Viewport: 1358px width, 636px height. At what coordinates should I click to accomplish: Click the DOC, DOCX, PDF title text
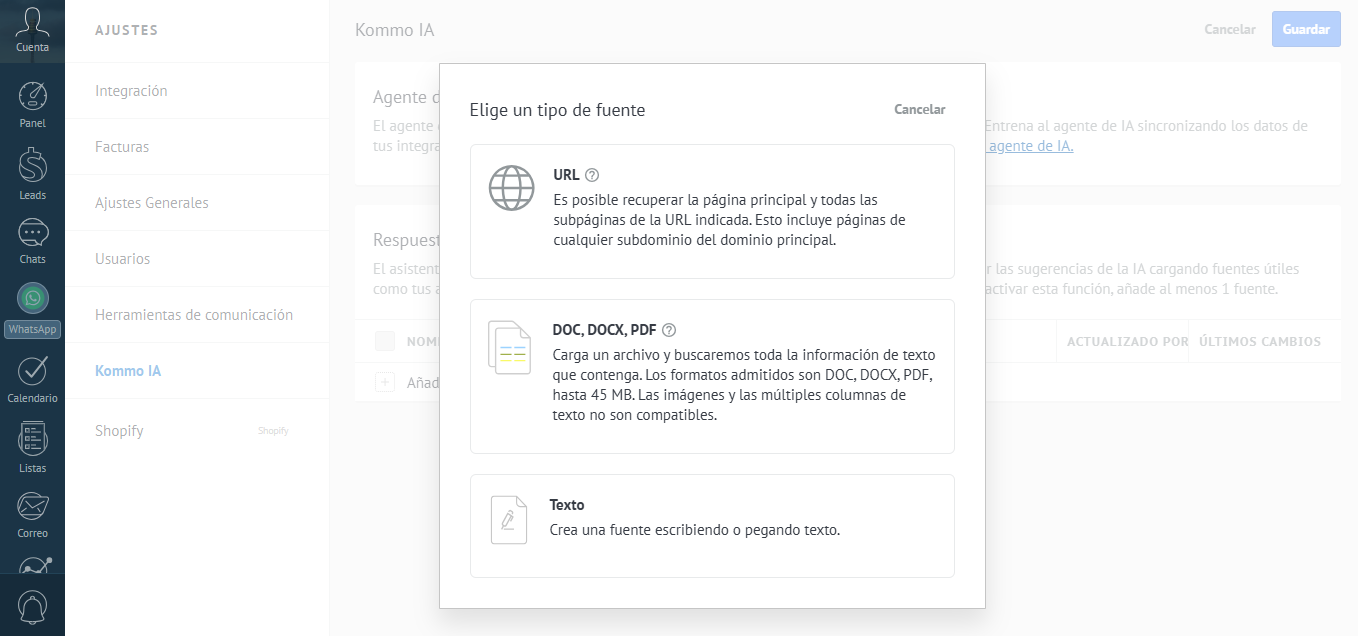[604, 330]
